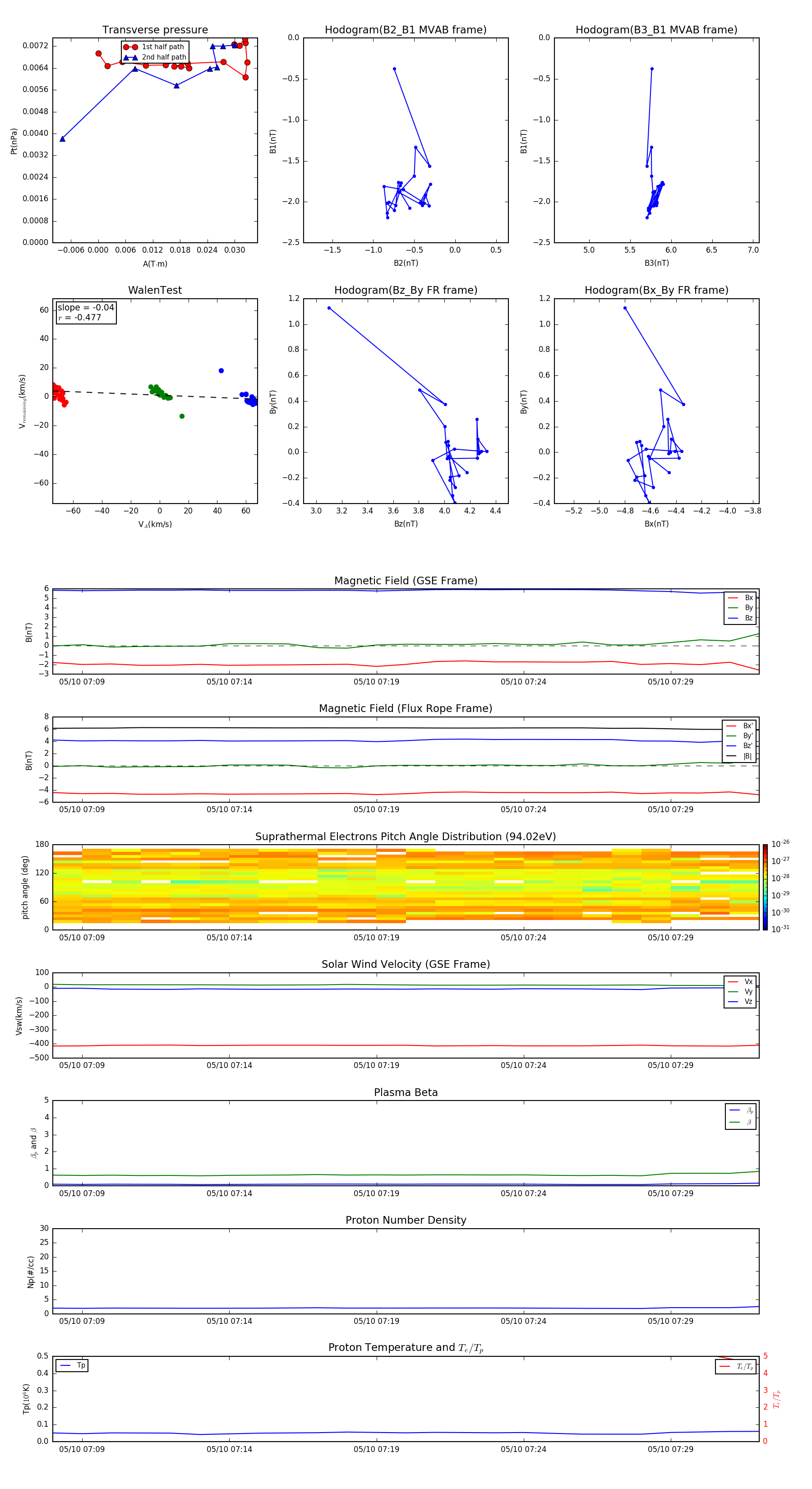Click the Plasma Beta panel title
Screen dimensions: 812x1489
click(406, 1092)
